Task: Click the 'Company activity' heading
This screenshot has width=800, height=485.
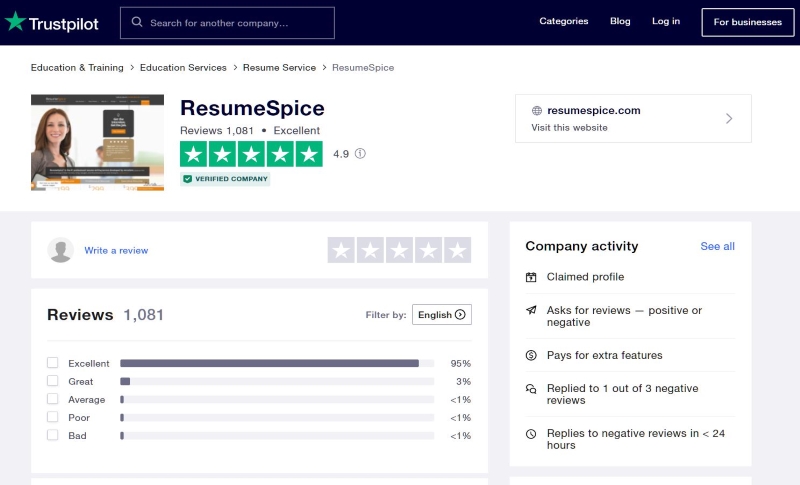Action: (x=582, y=246)
